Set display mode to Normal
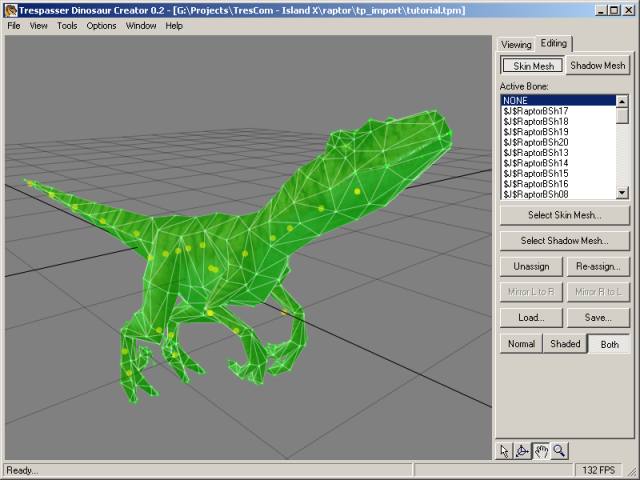The width and height of the screenshot is (640, 480). coord(521,344)
